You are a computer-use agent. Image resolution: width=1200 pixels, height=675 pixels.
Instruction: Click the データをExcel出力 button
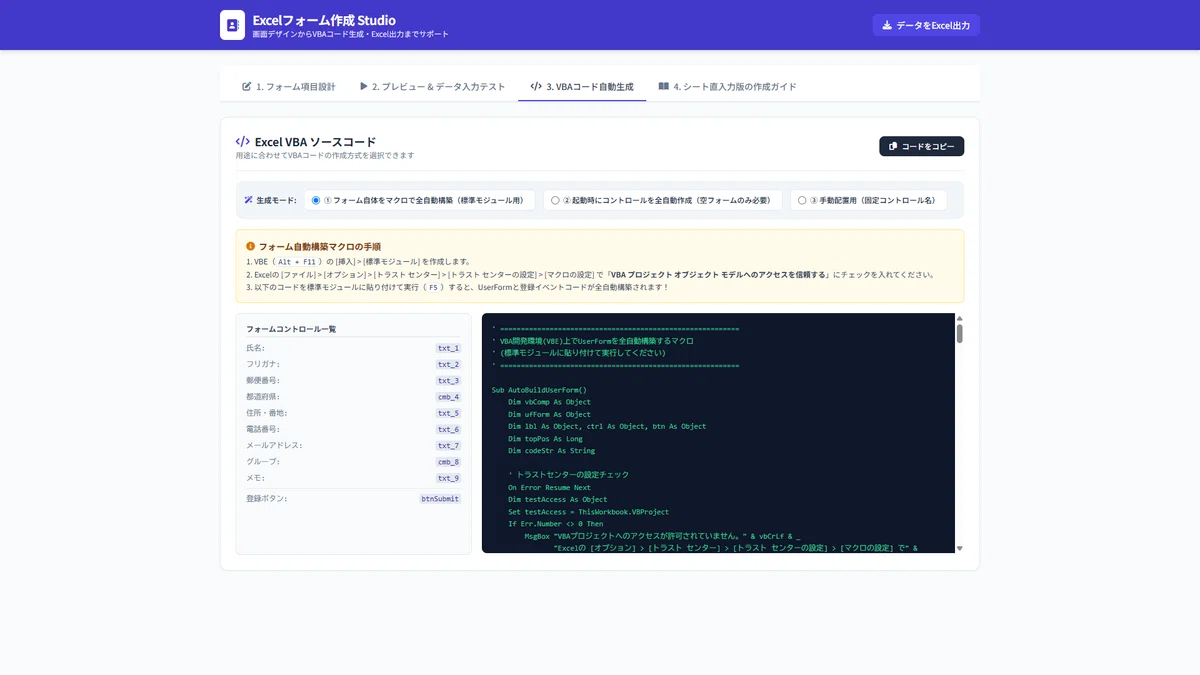pyautogui.click(x=926, y=25)
